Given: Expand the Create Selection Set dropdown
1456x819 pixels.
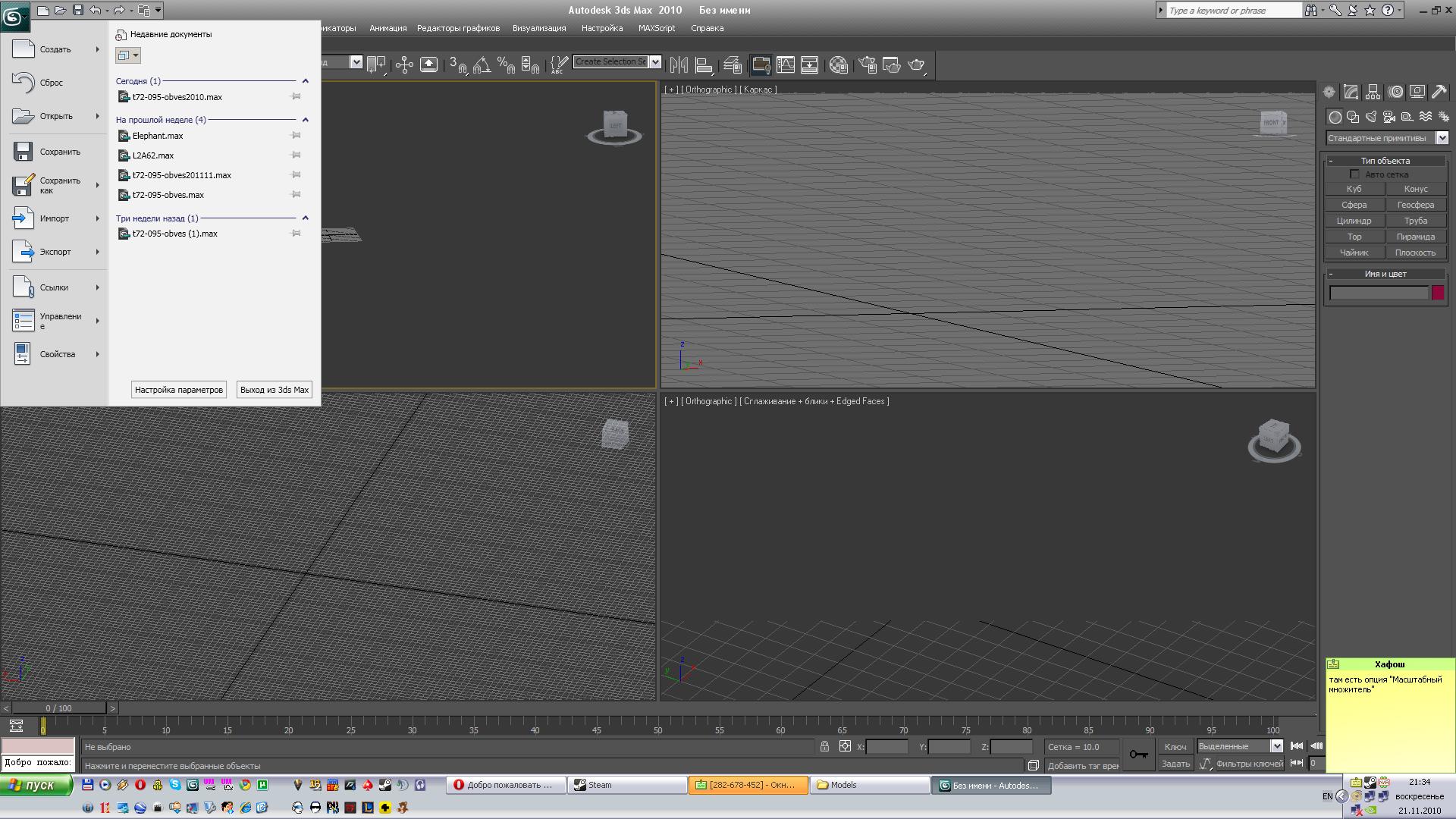Looking at the screenshot, I should tap(655, 62).
